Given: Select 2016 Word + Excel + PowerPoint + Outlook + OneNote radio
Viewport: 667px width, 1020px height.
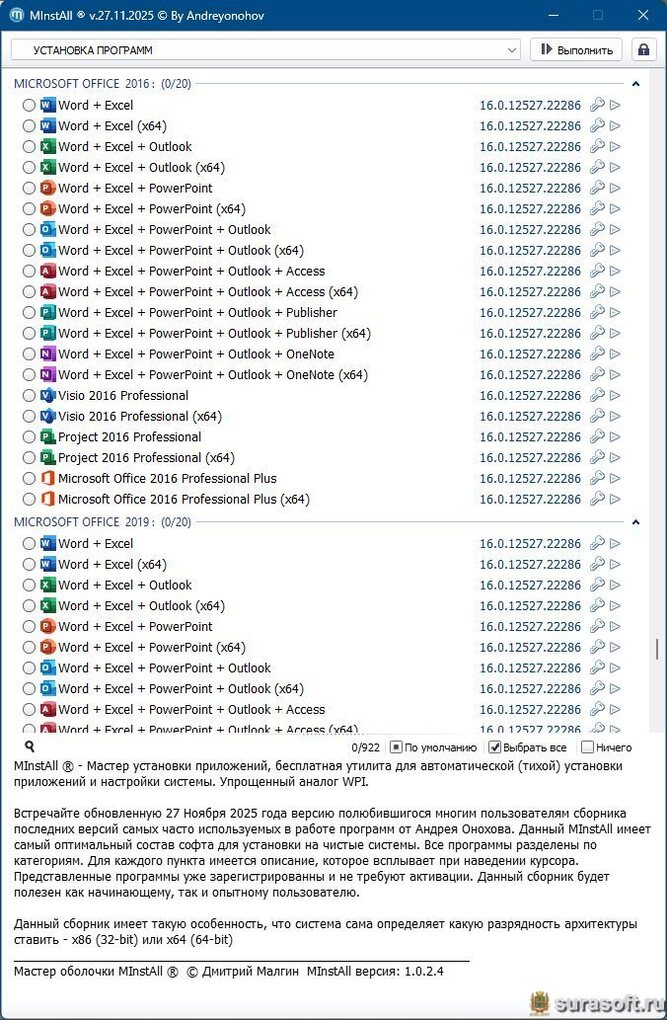Looking at the screenshot, I should tap(29, 355).
